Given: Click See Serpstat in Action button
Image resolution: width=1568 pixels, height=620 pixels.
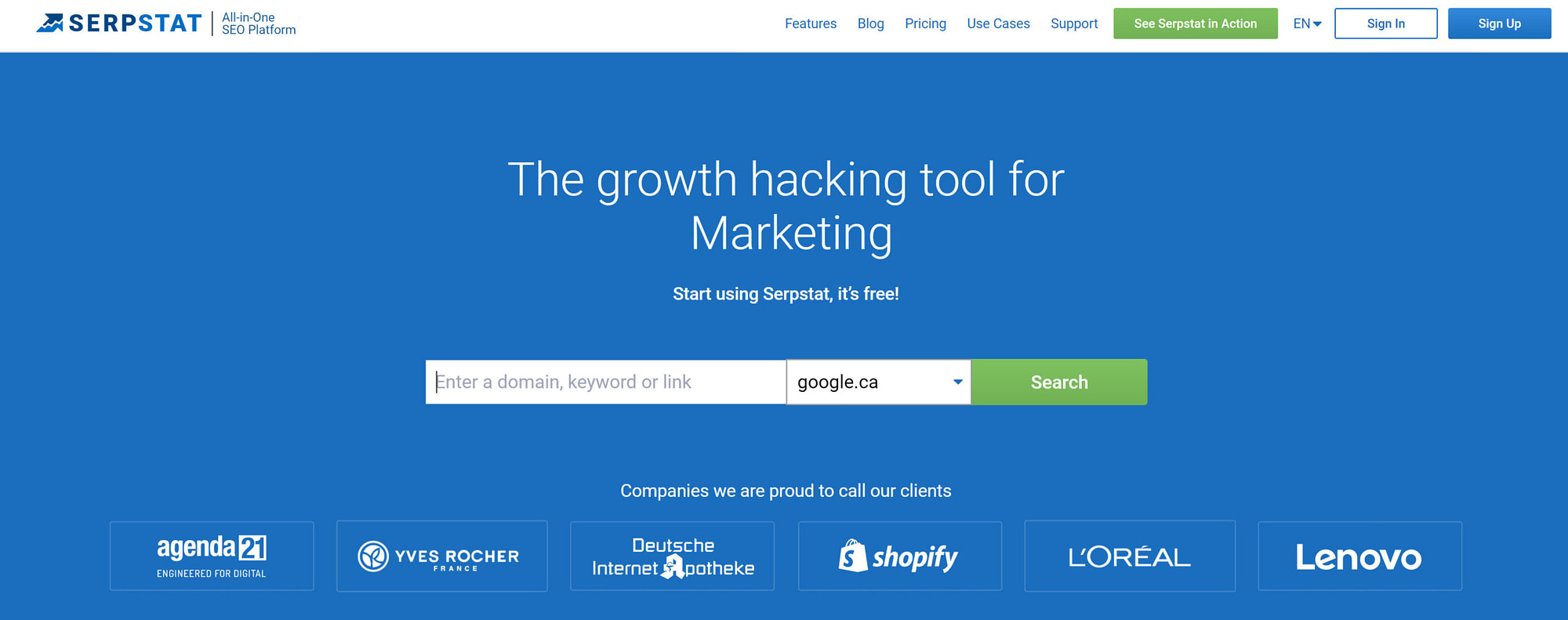Looking at the screenshot, I should (x=1196, y=24).
